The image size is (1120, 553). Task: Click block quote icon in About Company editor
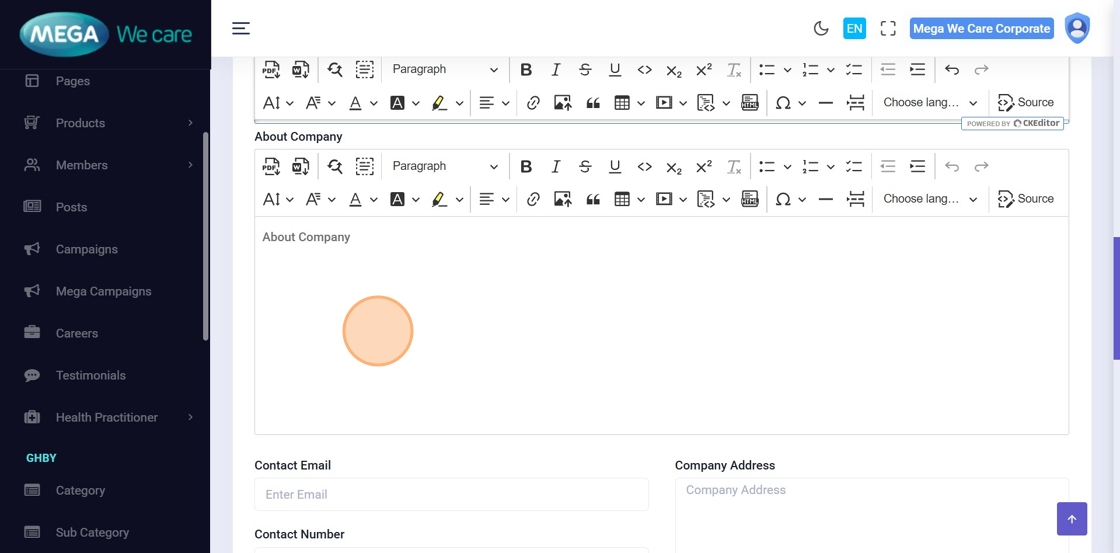593,199
